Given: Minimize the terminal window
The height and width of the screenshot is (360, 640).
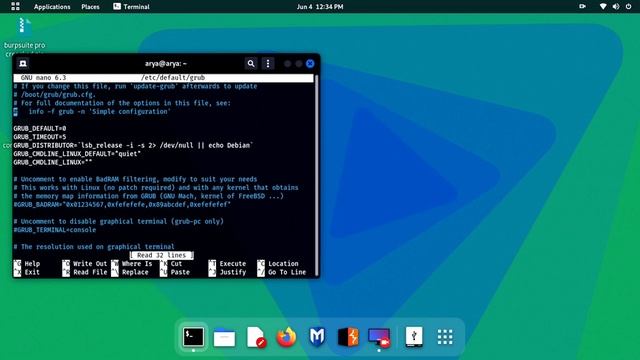Looking at the screenshot, I should pyautogui.click(x=288, y=64).
